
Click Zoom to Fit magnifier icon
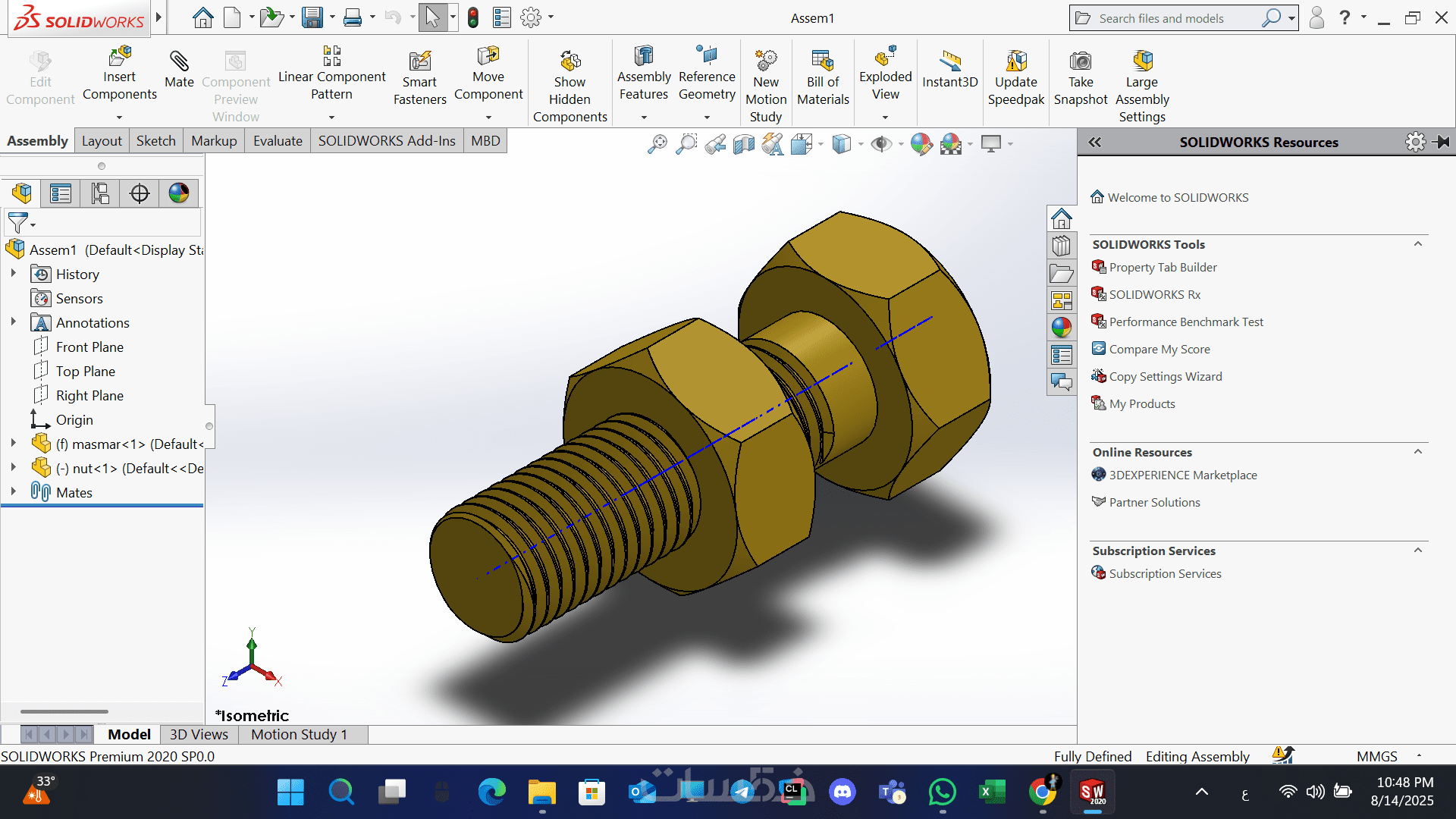click(x=657, y=143)
